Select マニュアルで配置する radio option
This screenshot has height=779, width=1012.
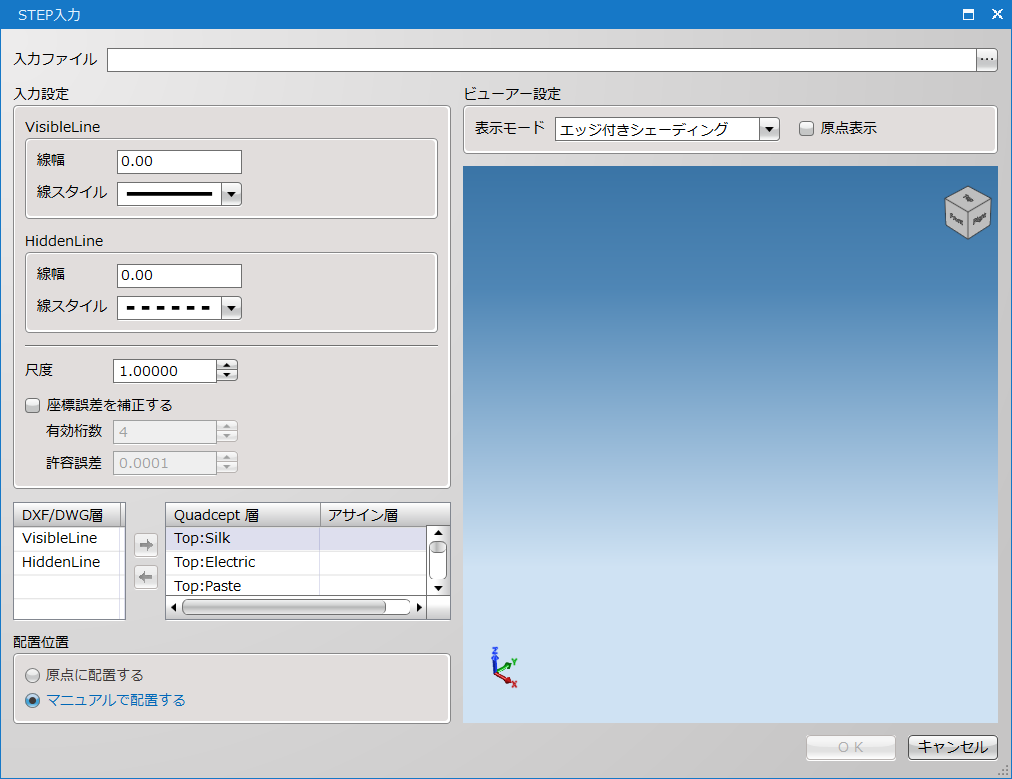pyautogui.click(x=33, y=700)
